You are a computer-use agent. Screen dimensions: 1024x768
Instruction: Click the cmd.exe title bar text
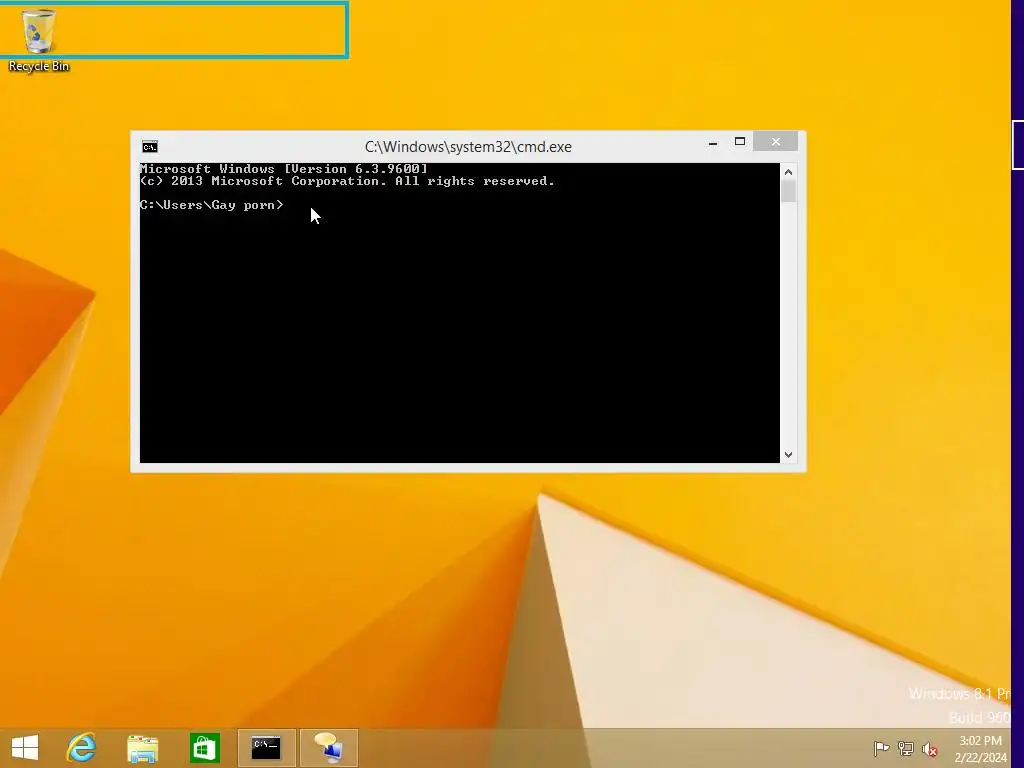(468, 147)
